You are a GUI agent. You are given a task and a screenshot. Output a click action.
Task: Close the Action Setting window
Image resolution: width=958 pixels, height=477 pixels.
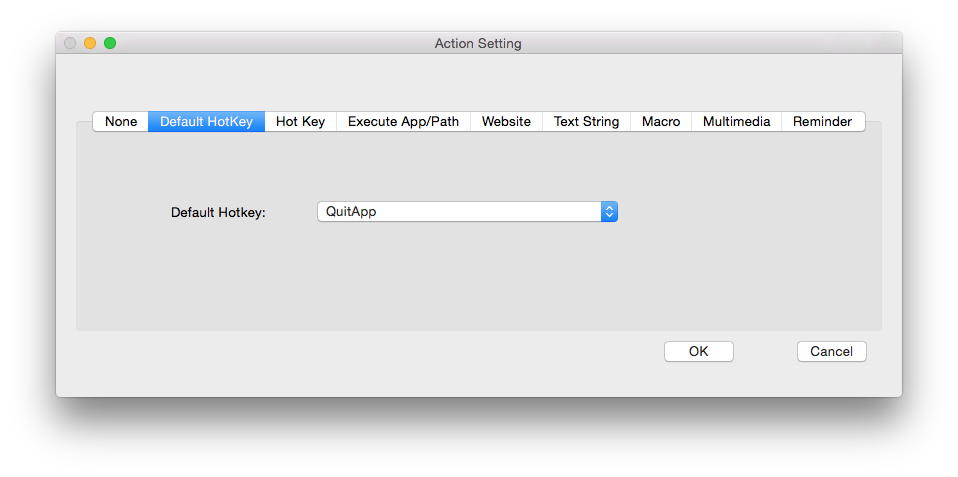[x=70, y=43]
